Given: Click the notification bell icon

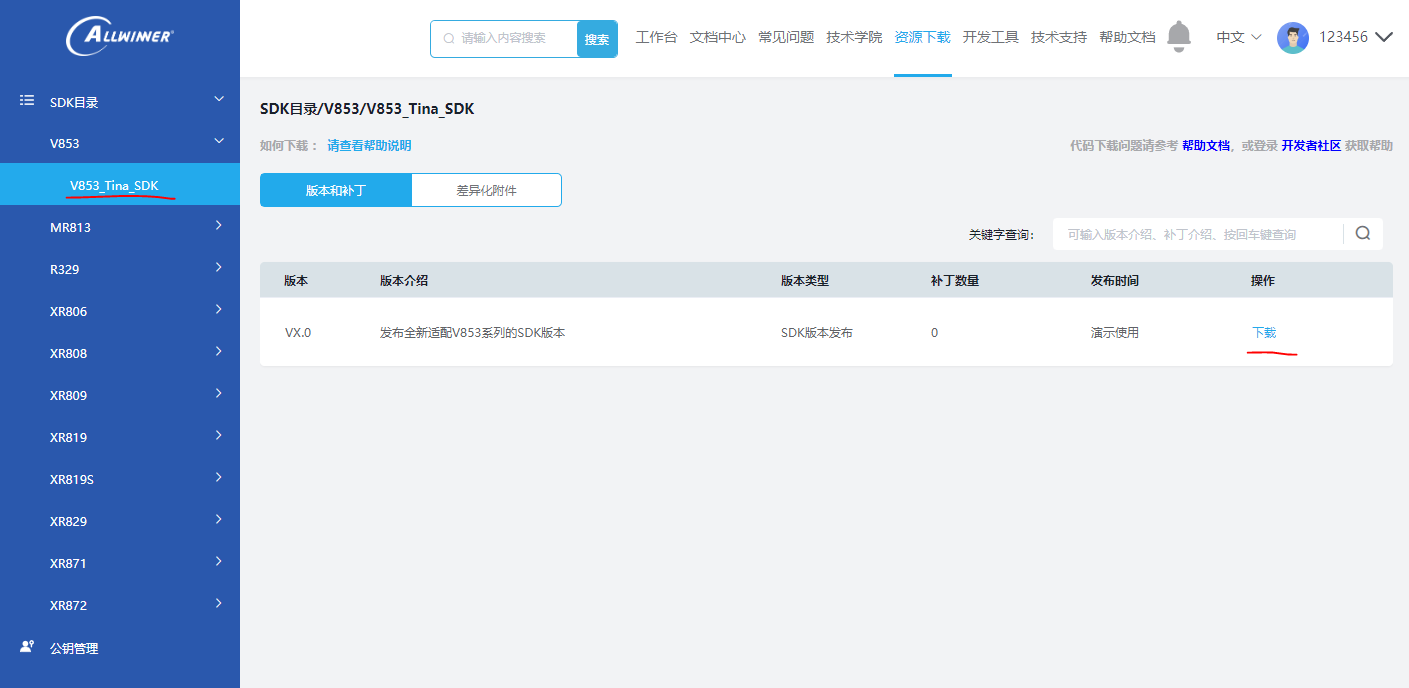Looking at the screenshot, I should (1179, 37).
